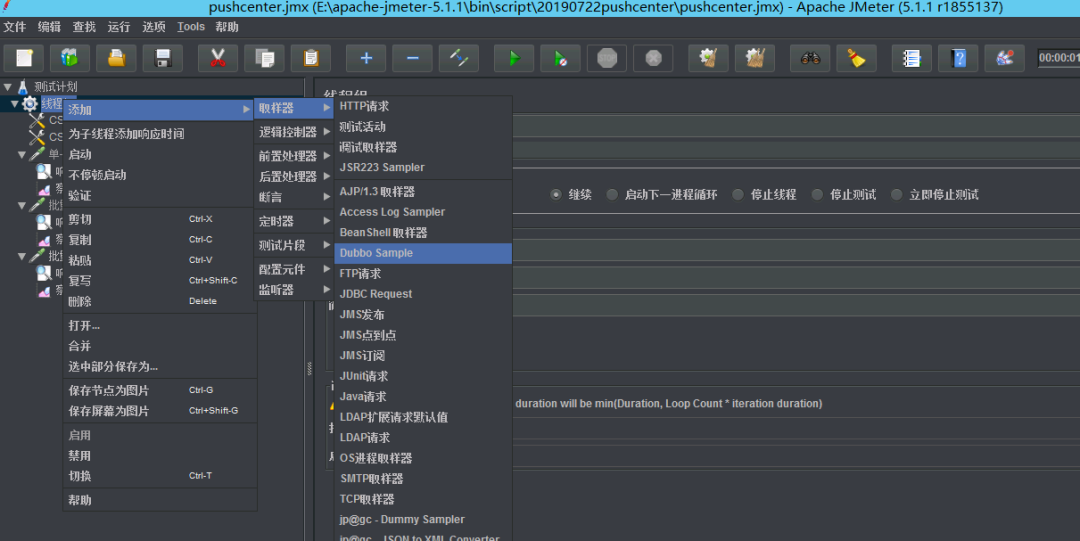
Task: Click 禁用 in context menu
Action: coord(160,456)
